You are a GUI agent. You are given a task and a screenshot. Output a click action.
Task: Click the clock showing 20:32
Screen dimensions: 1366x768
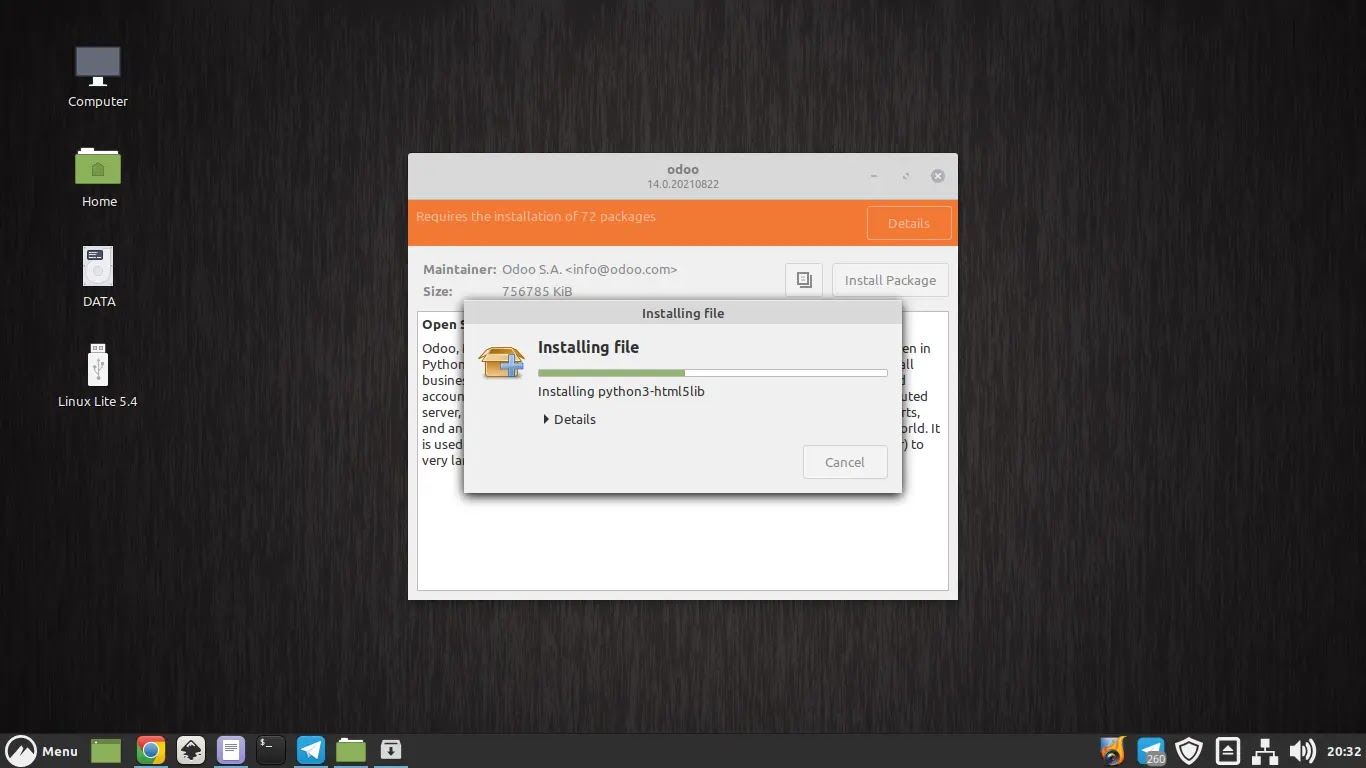click(1344, 751)
